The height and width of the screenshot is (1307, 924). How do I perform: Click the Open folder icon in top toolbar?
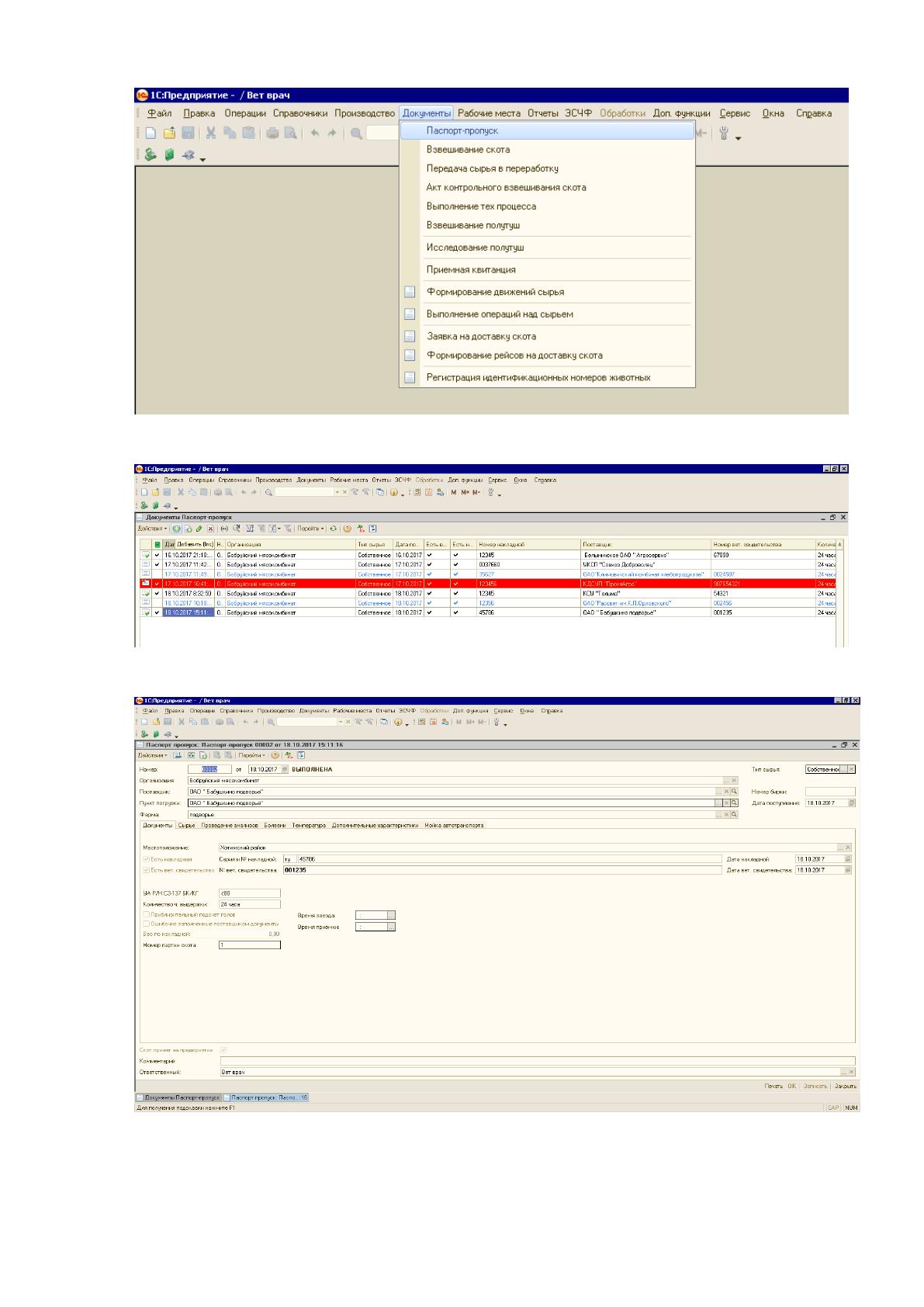(169, 133)
